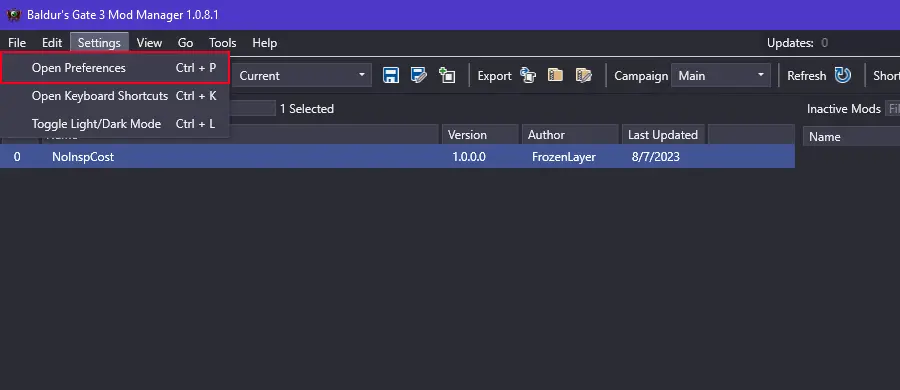Screen dimensions: 900x390
Task: Click the Refresh circular arrow icon
Action: pos(843,75)
